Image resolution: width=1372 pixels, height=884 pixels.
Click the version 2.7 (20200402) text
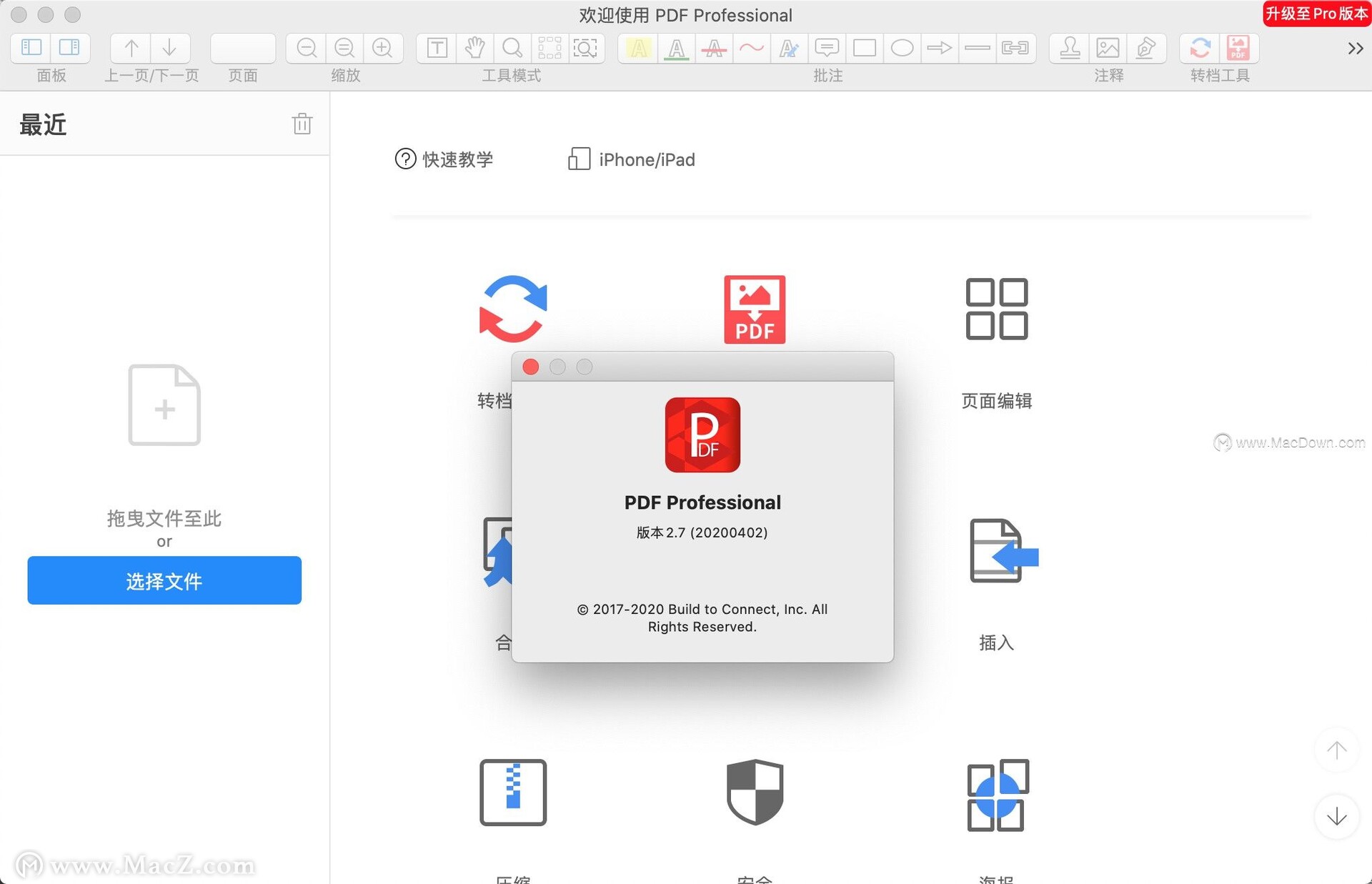[702, 532]
